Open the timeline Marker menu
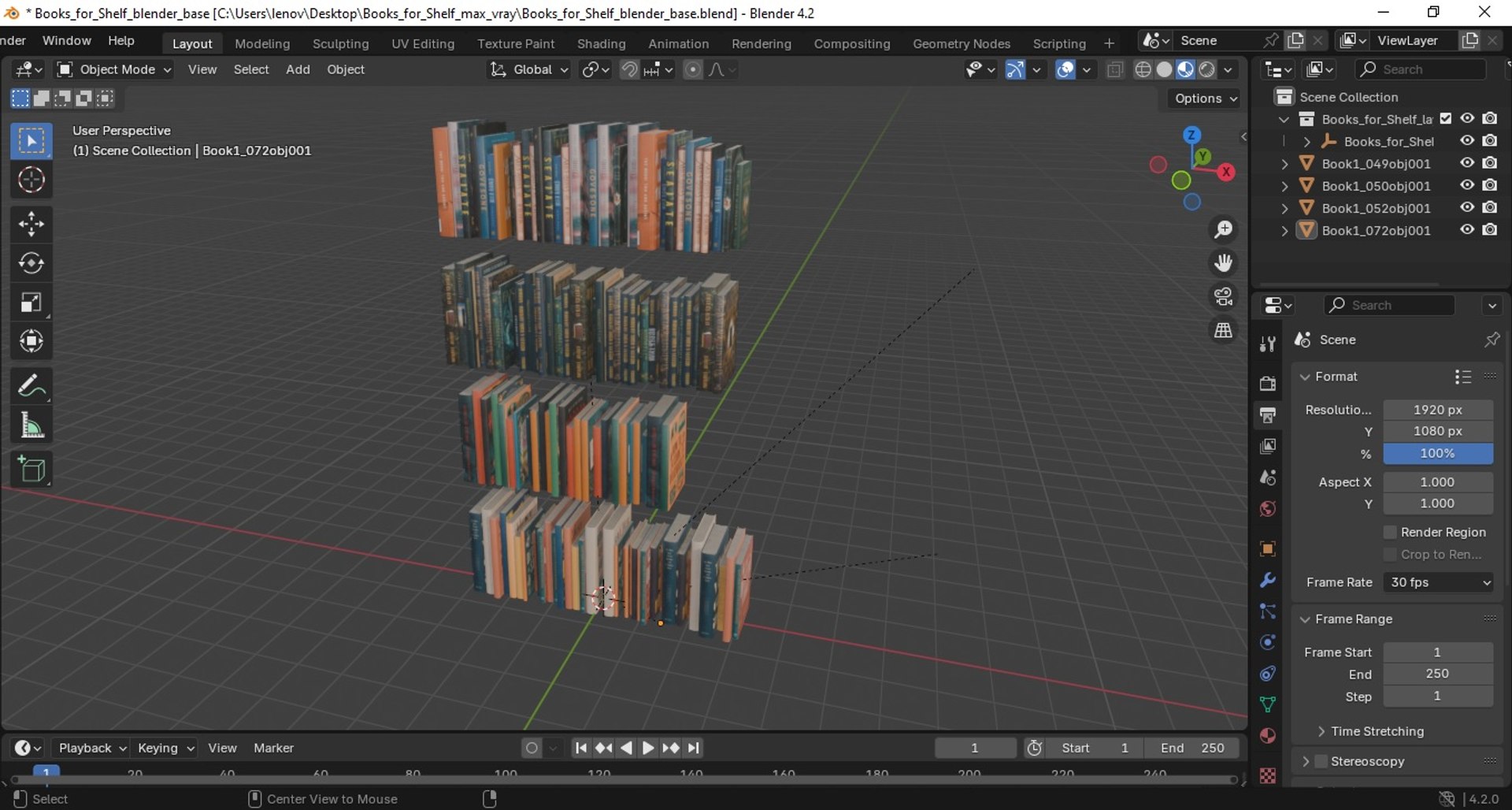Screen dimensions: 1512x810 tap(273, 748)
